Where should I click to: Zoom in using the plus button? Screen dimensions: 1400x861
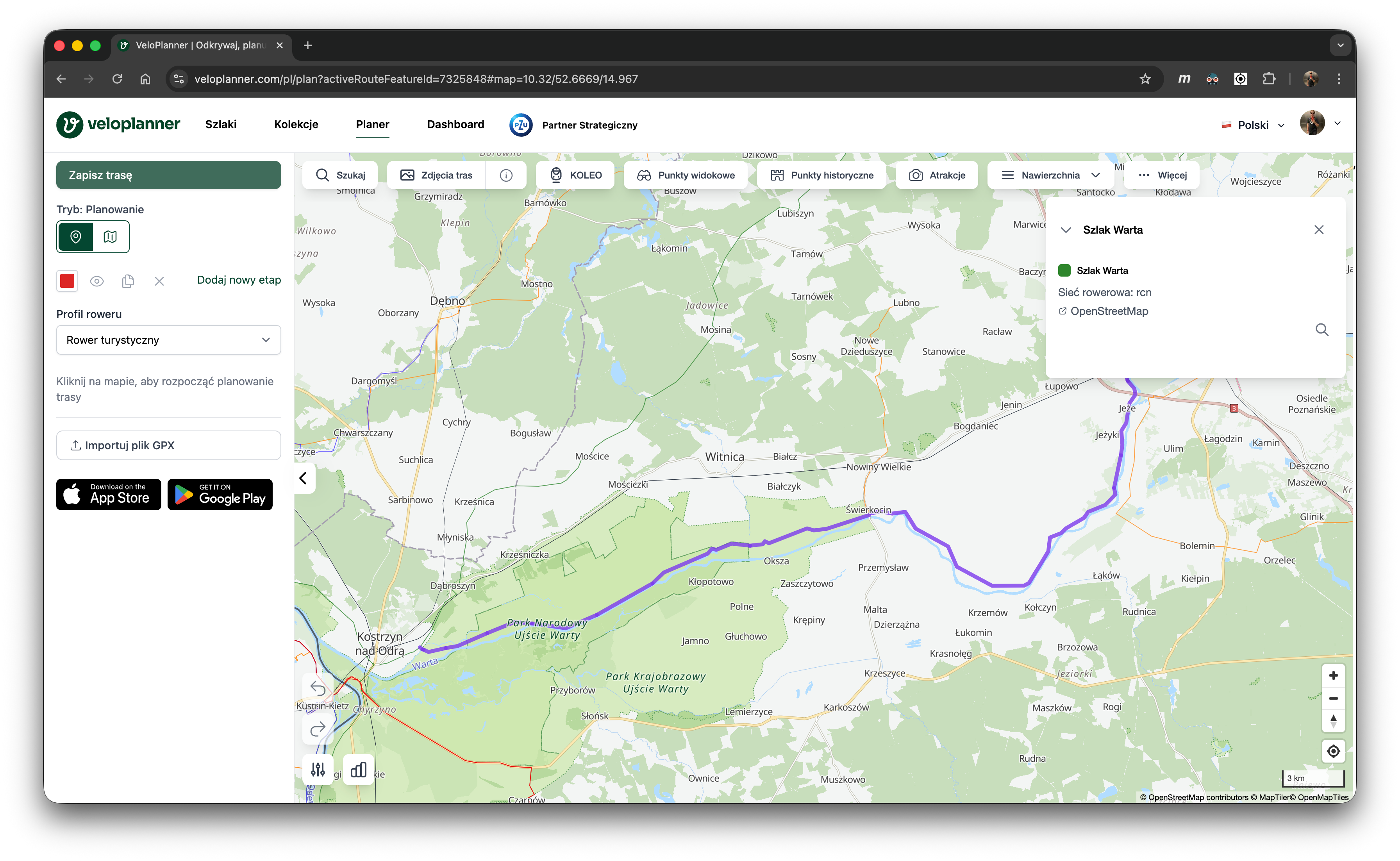[1333, 675]
